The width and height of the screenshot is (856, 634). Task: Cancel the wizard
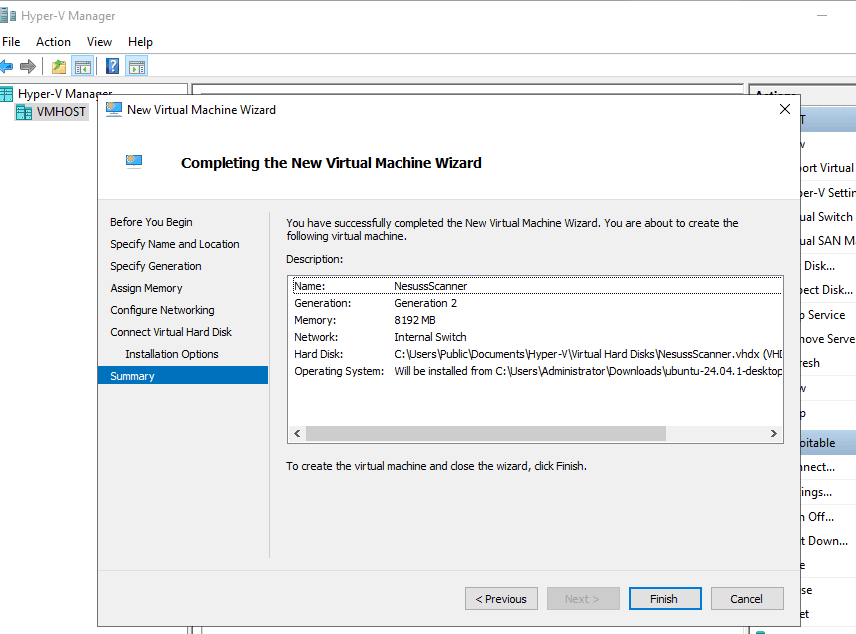point(747,599)
